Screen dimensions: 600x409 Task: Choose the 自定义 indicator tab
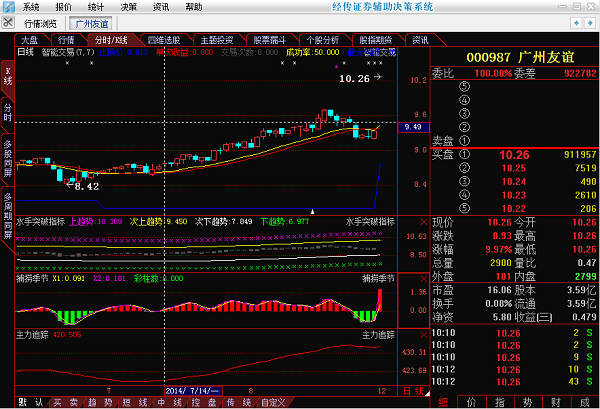point(273,402)
